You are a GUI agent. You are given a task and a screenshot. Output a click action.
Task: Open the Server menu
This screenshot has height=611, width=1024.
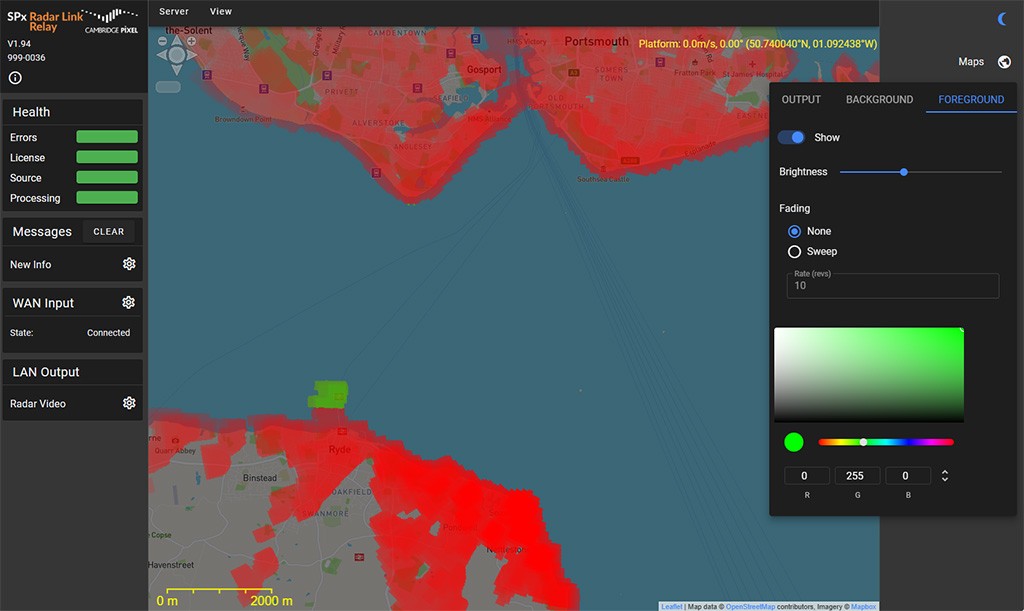(x=173, y=11)
